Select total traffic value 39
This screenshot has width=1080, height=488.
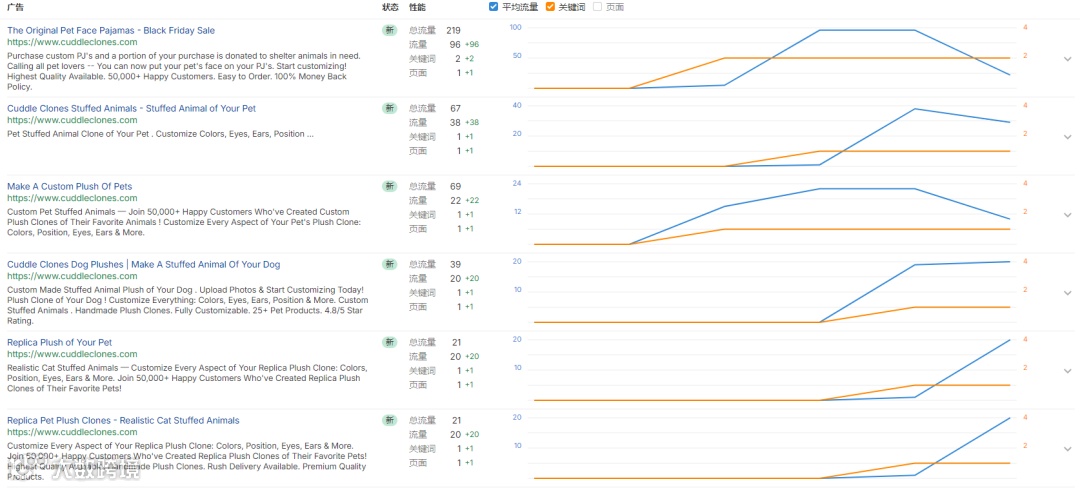coord(455,264)
